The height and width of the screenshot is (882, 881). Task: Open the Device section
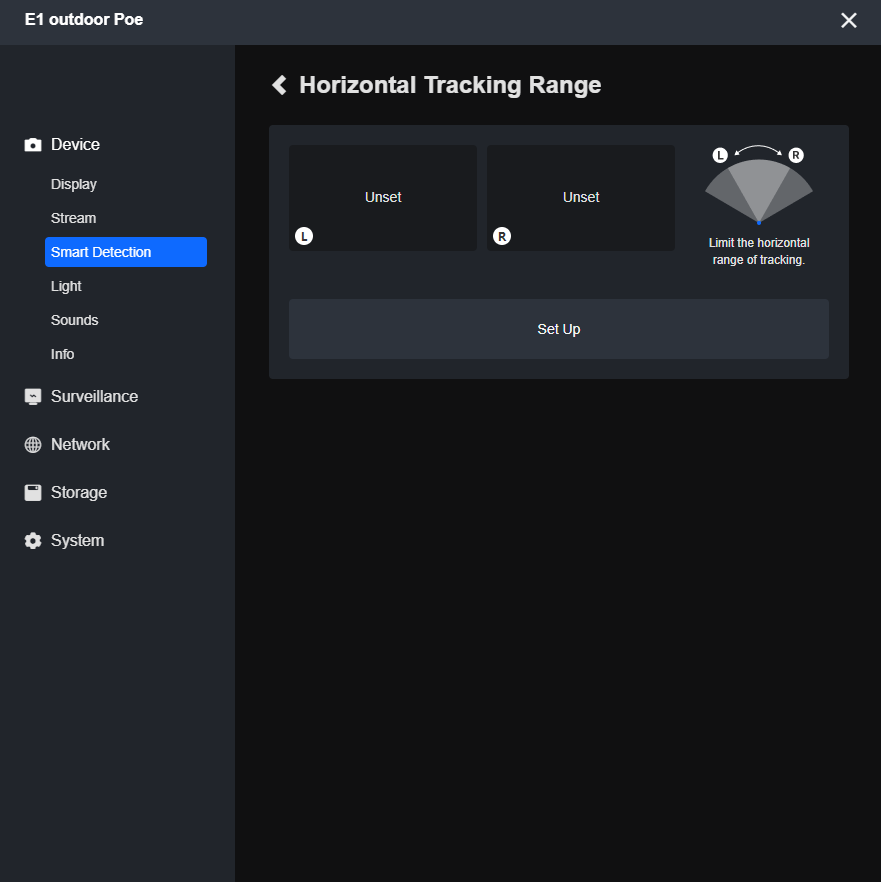(x=75, y=145)
